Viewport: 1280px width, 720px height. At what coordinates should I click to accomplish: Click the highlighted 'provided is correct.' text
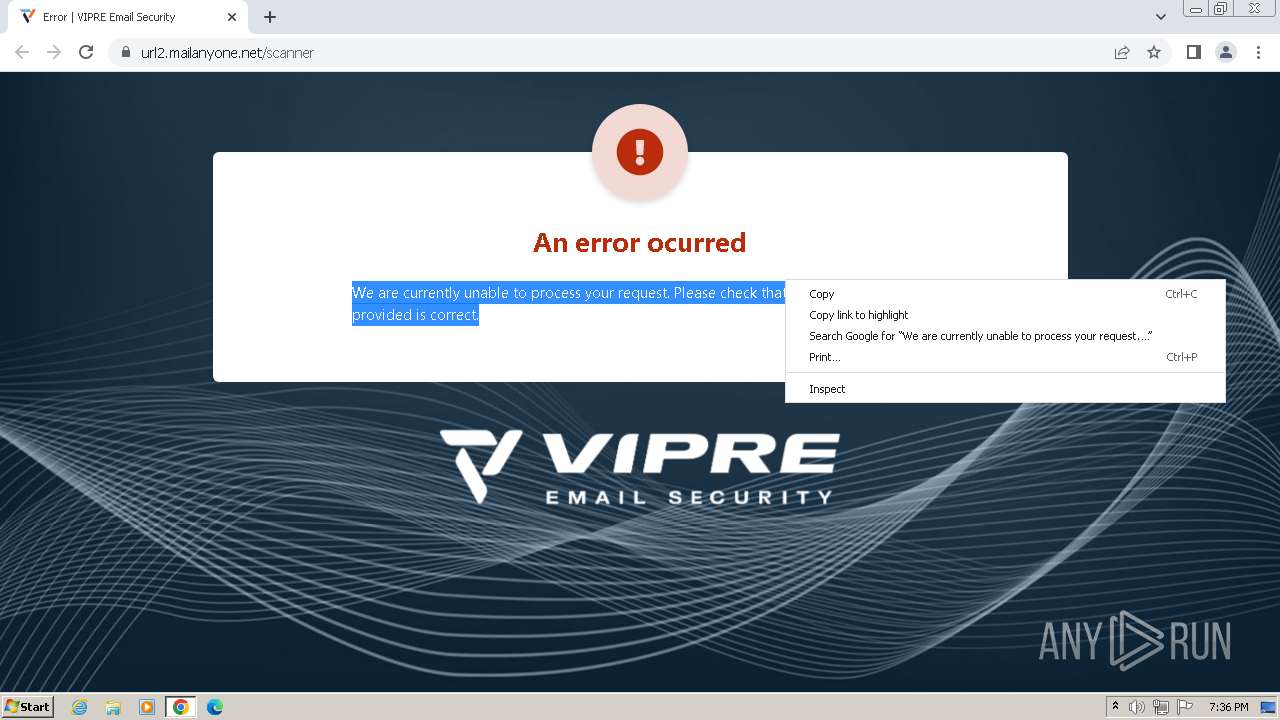pos(415,315)
